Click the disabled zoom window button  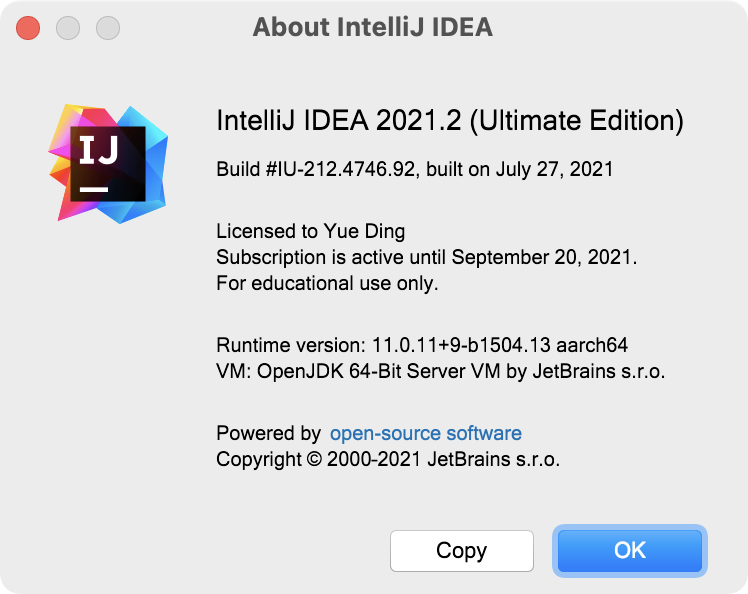(108, 27)
